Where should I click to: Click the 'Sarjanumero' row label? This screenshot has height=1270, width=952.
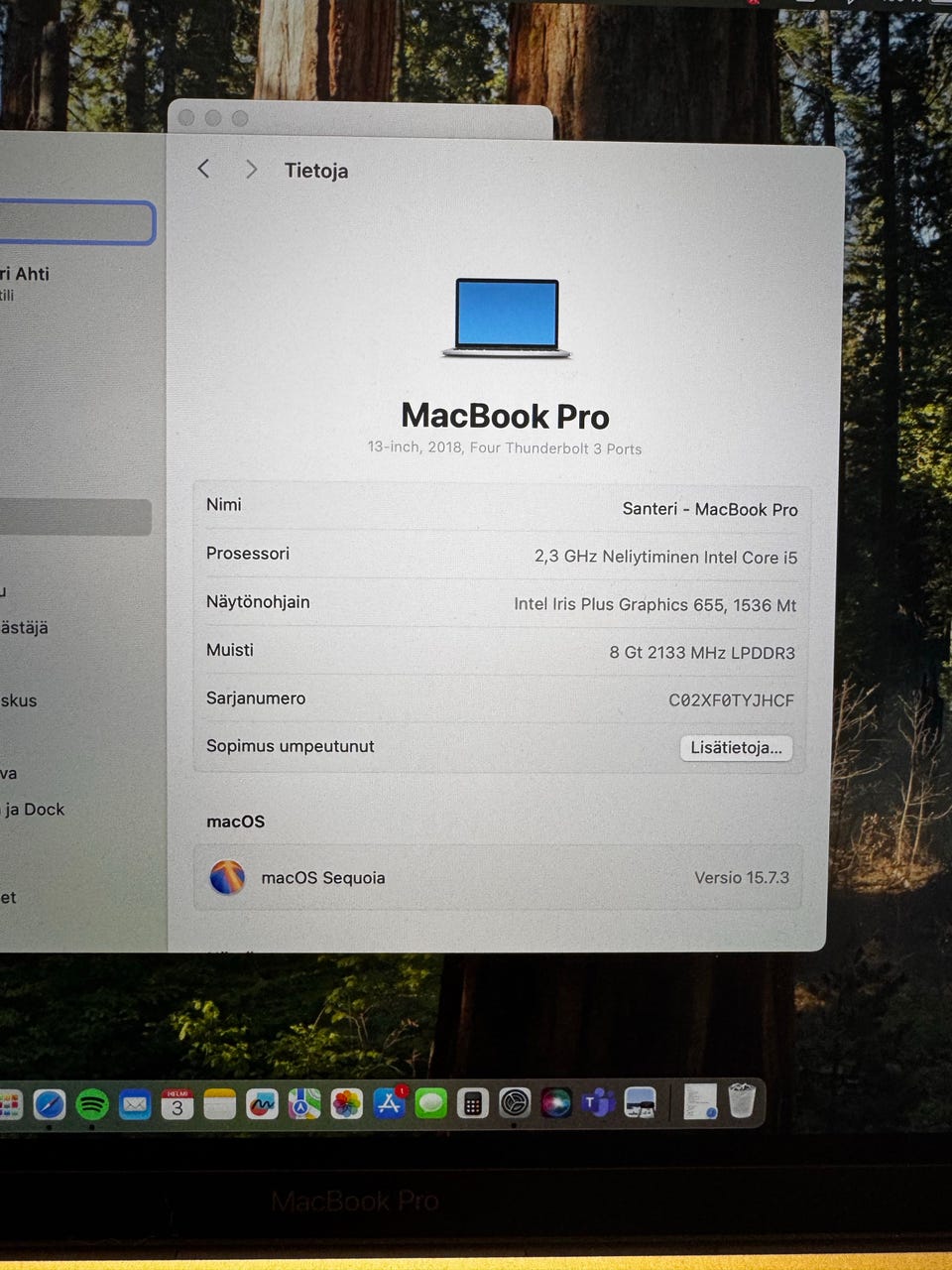point(256,698)
